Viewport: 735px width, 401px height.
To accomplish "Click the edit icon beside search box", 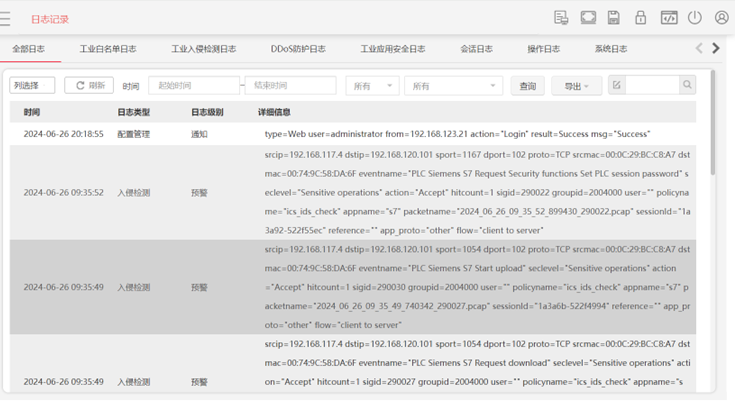I will point(616,85).
